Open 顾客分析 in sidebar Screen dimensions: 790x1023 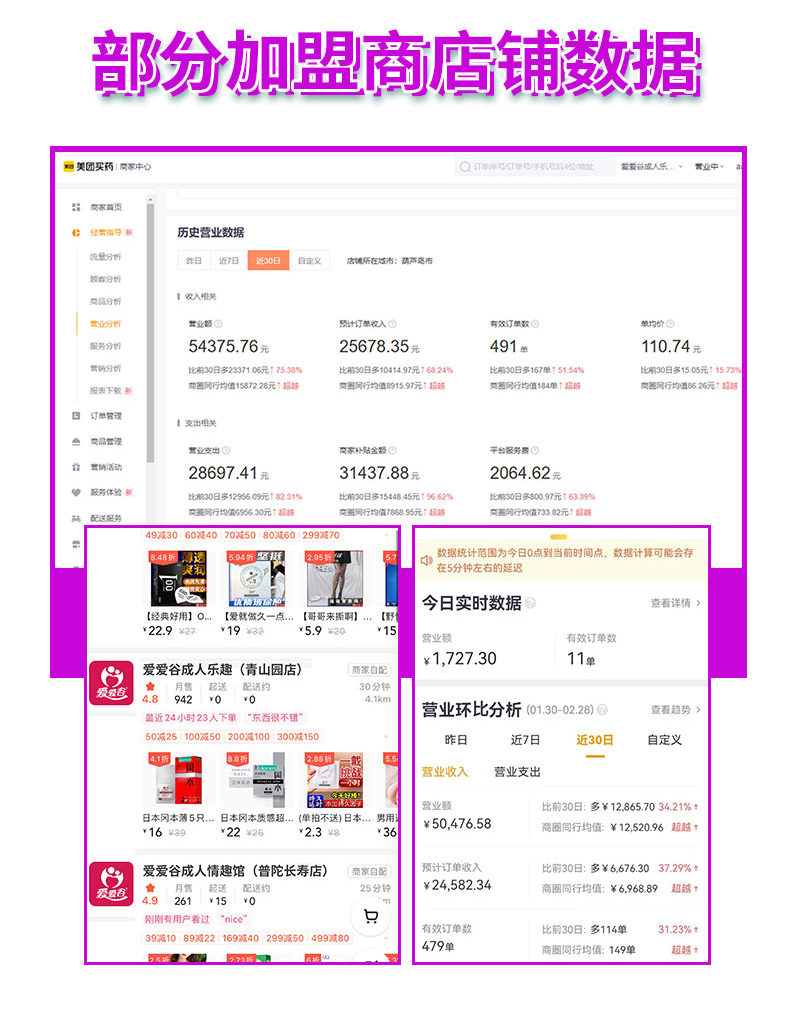pyautogui.click(x=106, y=279)
